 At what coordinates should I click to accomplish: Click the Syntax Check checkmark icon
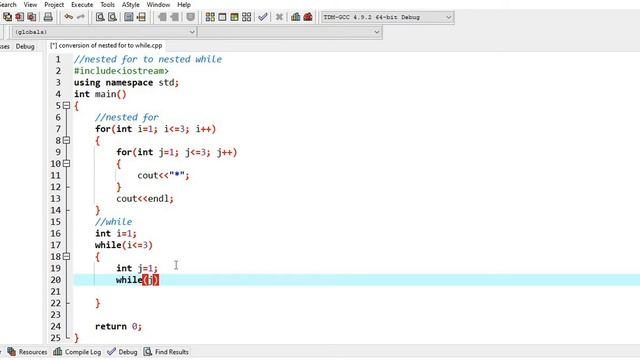pyautogui.click(x=263, y=17)
